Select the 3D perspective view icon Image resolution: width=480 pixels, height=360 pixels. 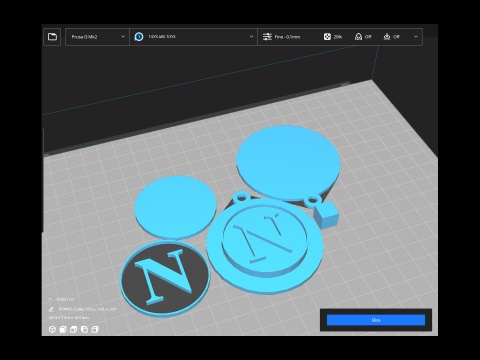pos(52,329)
